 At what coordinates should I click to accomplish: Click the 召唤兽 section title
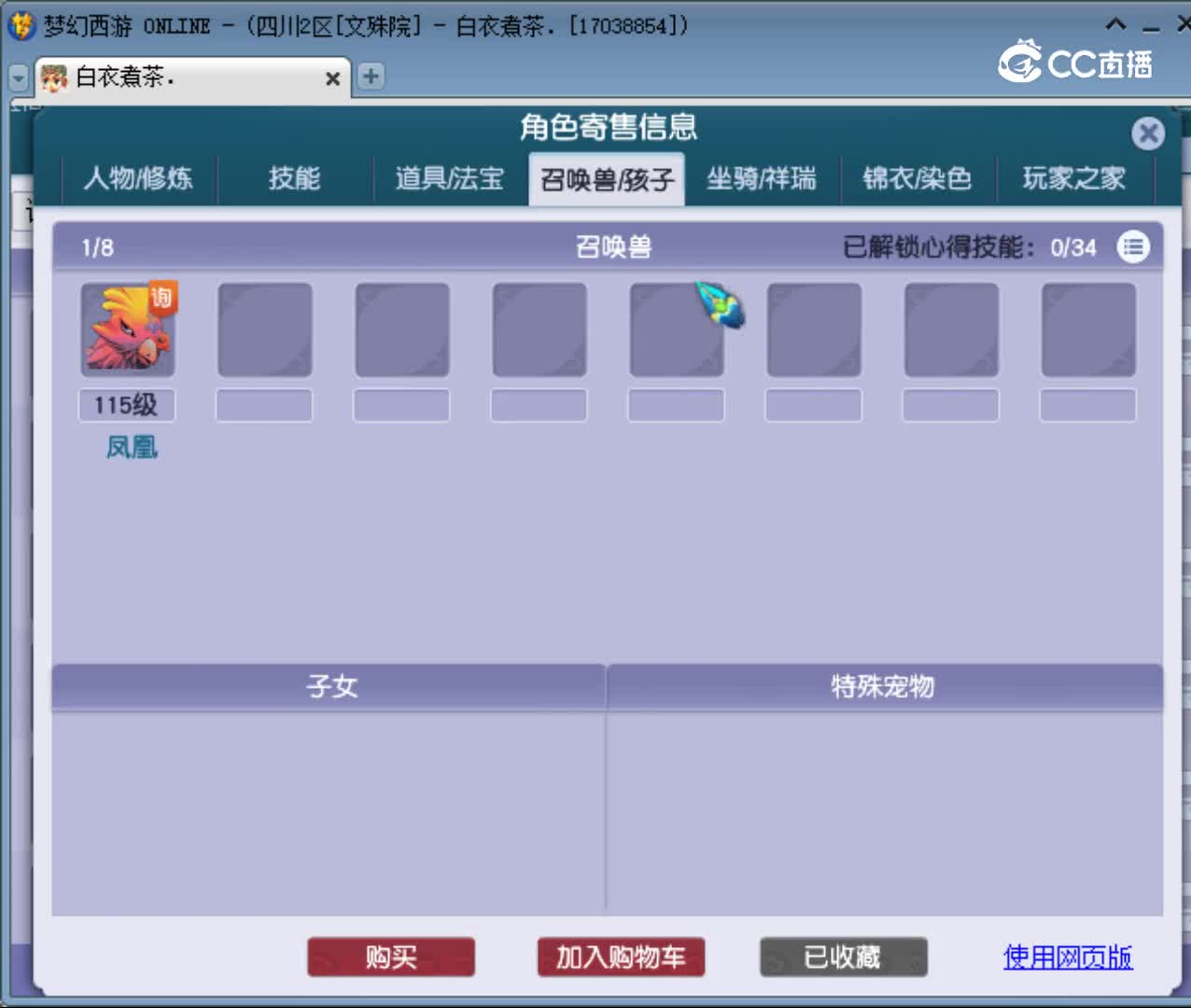[613, 247]
